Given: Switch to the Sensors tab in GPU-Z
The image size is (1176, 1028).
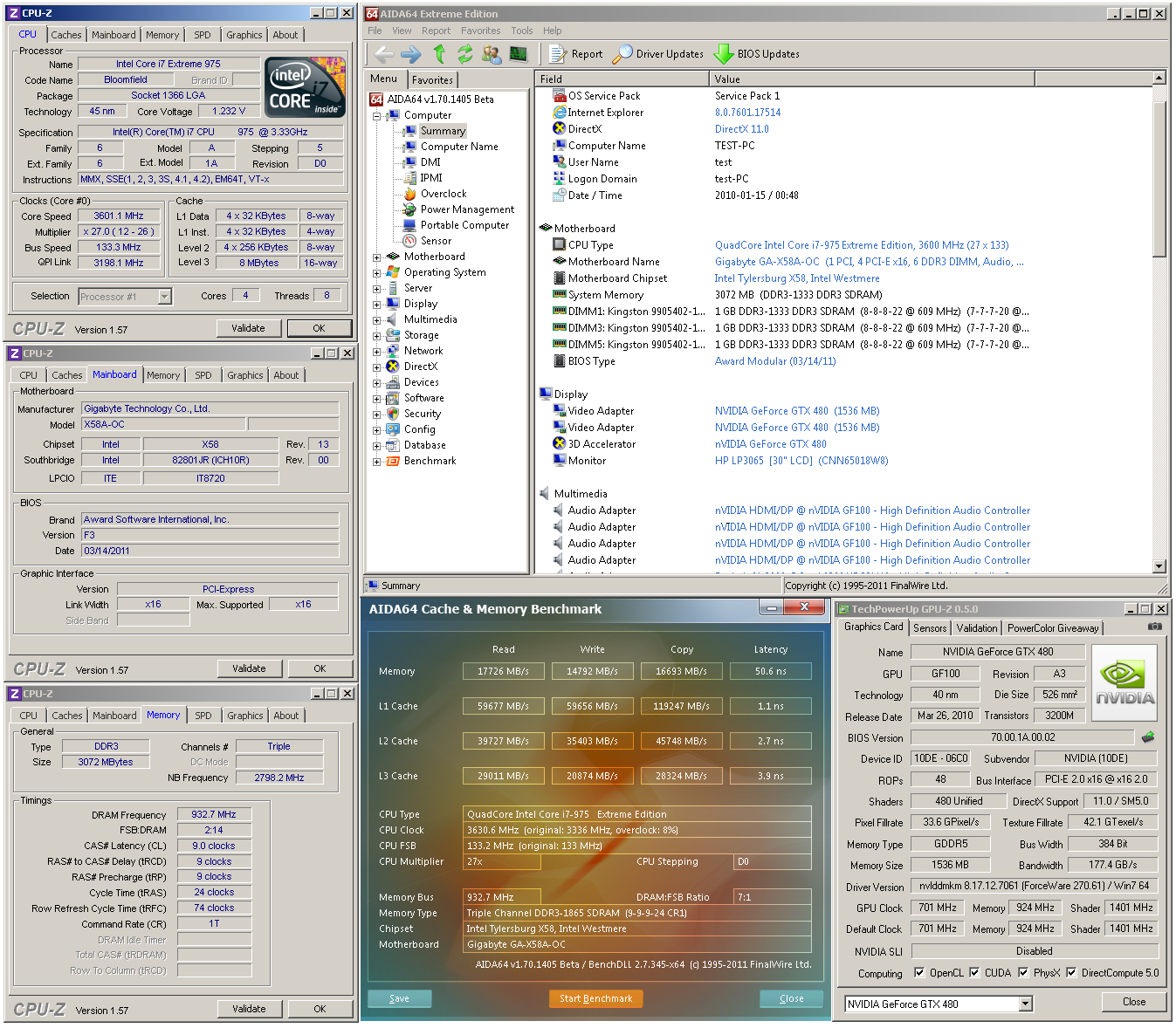Looking at the screenshot, I should [x=930, y=628].
